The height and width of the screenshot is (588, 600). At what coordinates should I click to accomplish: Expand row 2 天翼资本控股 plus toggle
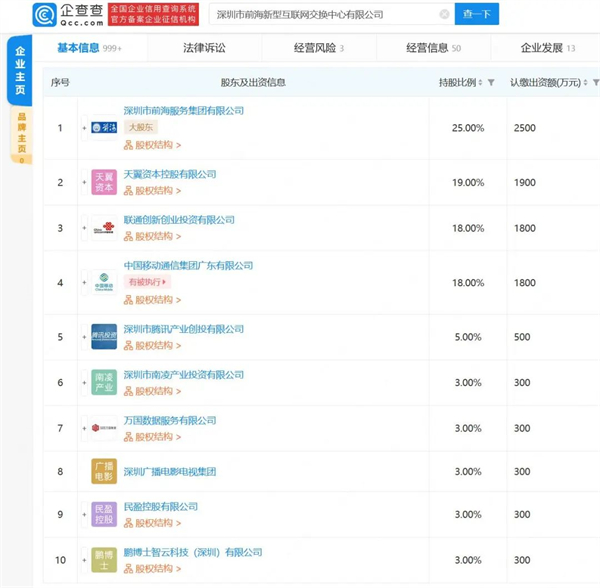[84, 182]
